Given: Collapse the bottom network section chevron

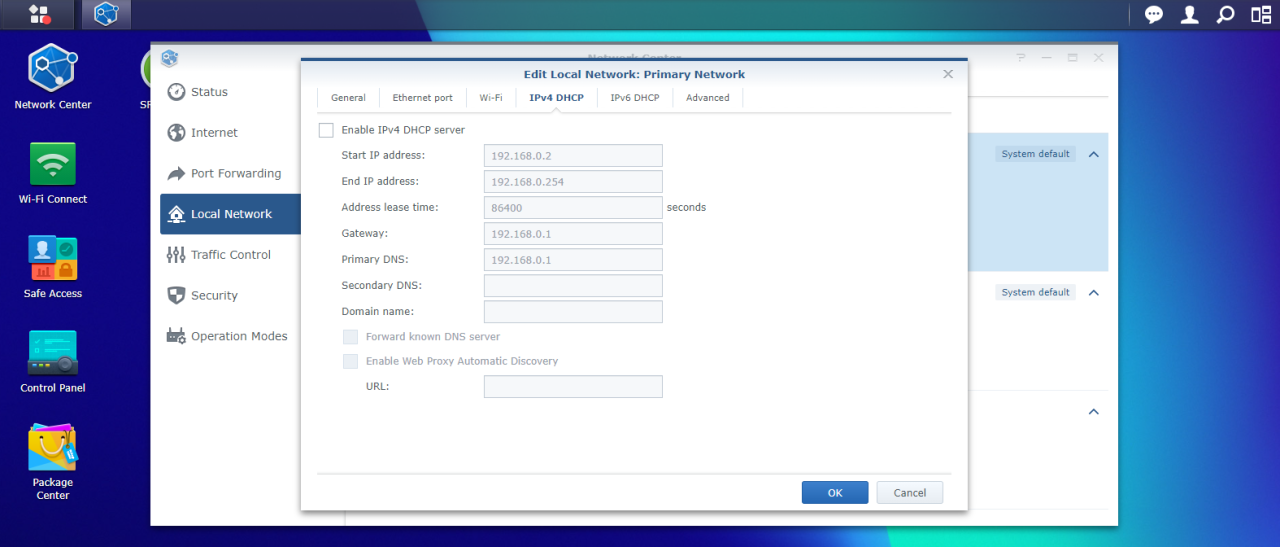Looking at the screenshot, I should 1094,412.
